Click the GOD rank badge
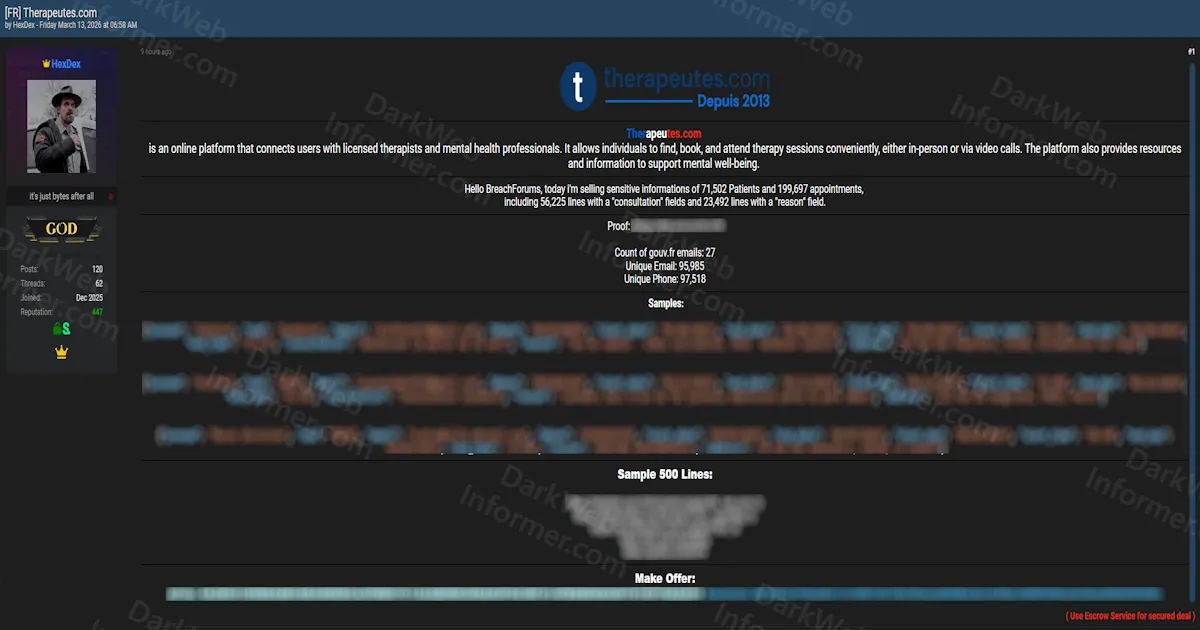This screenshot has width=1200, height=630. pyautogui.click(x=62, y=228)
